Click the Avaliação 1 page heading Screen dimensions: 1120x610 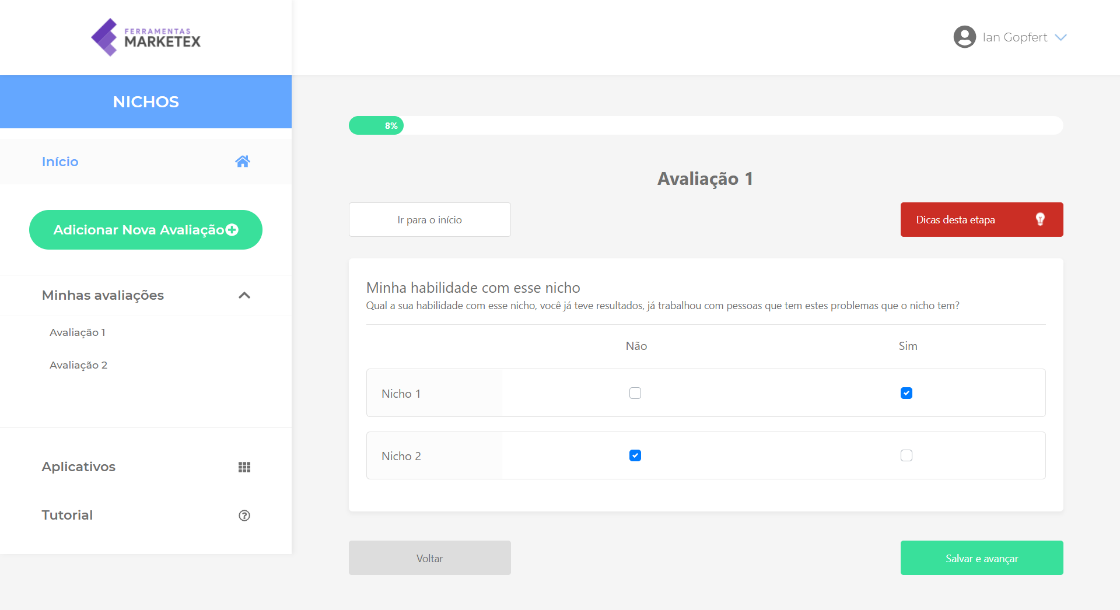[x=705, y=179]
